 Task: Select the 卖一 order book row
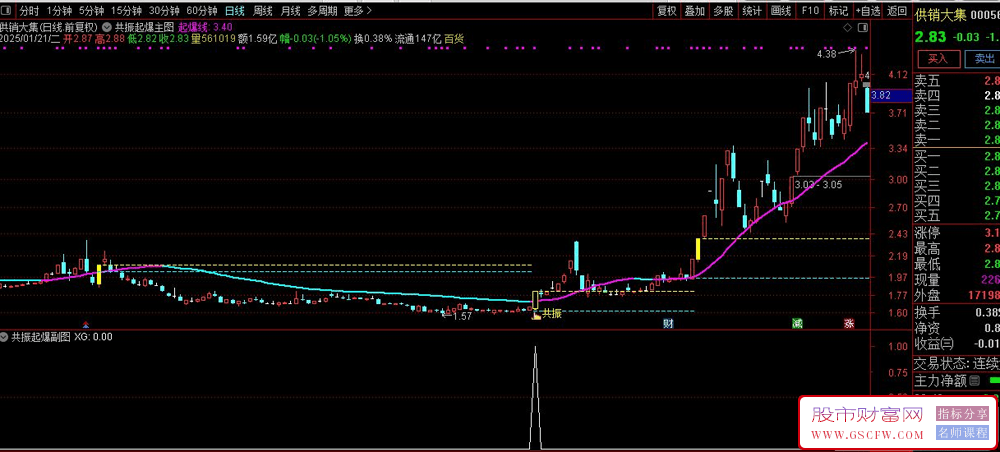pyautogui.click(x=957, y=140)
